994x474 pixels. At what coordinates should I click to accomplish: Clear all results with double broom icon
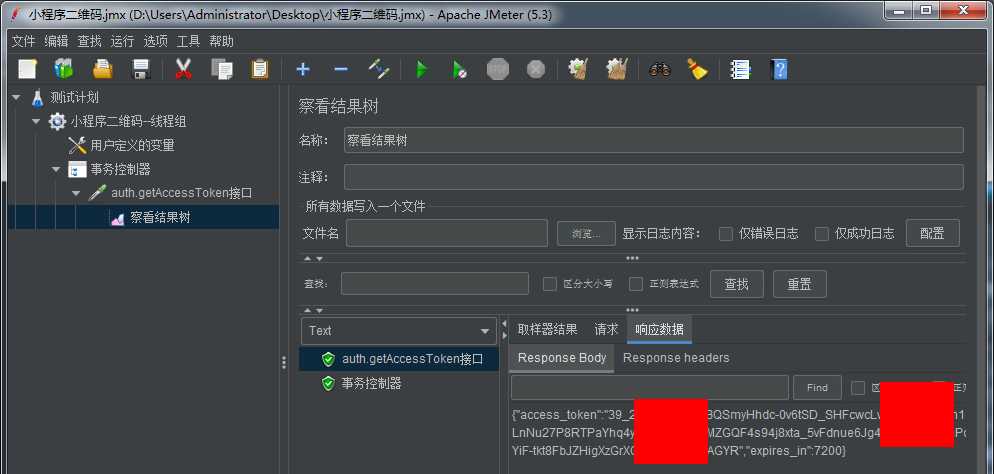(616, 68)
